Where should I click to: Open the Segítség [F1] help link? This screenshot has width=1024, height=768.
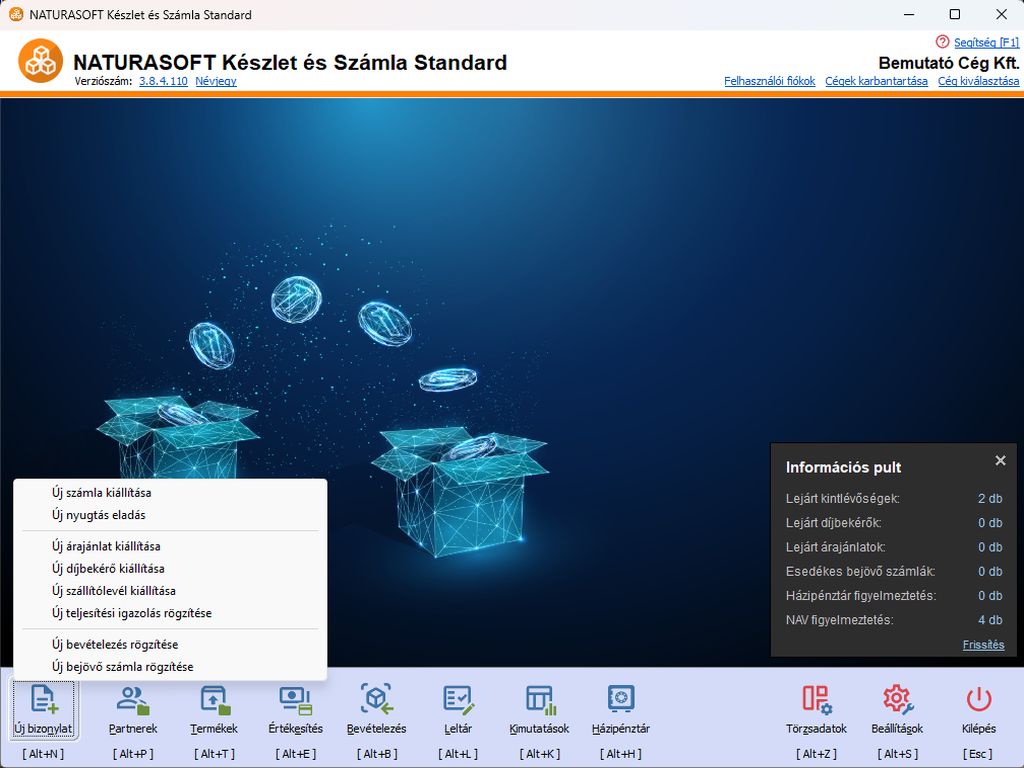[x=986, y=42]
